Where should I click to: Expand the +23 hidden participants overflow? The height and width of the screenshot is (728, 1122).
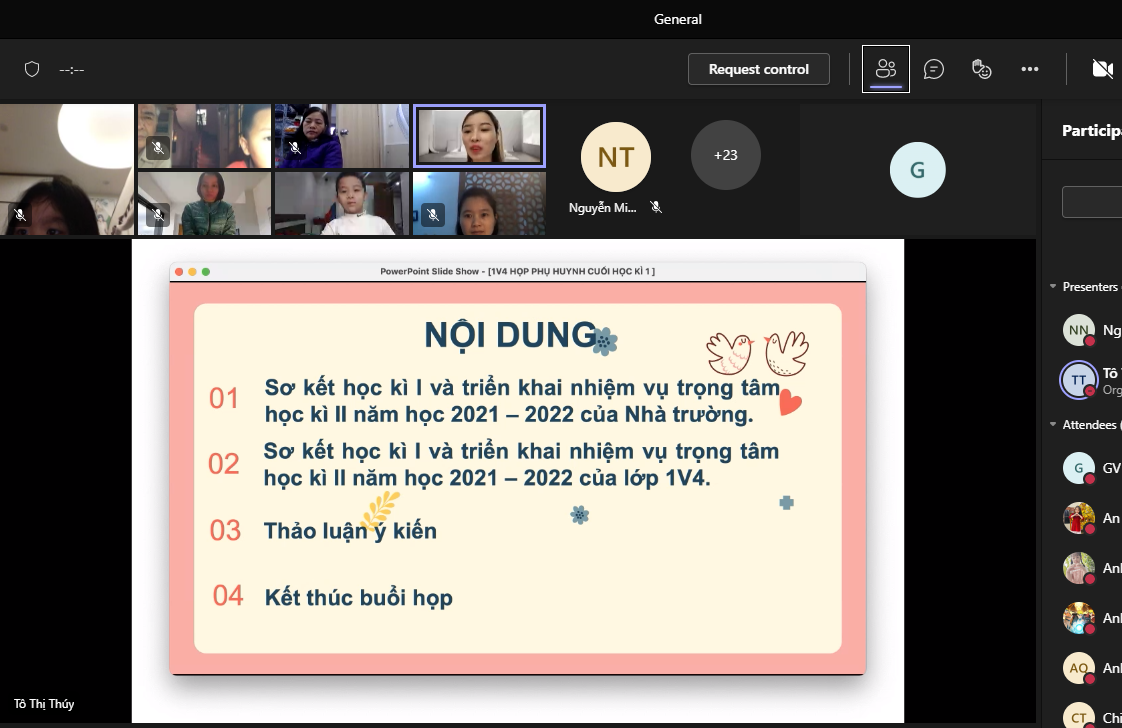pos(725,155)
